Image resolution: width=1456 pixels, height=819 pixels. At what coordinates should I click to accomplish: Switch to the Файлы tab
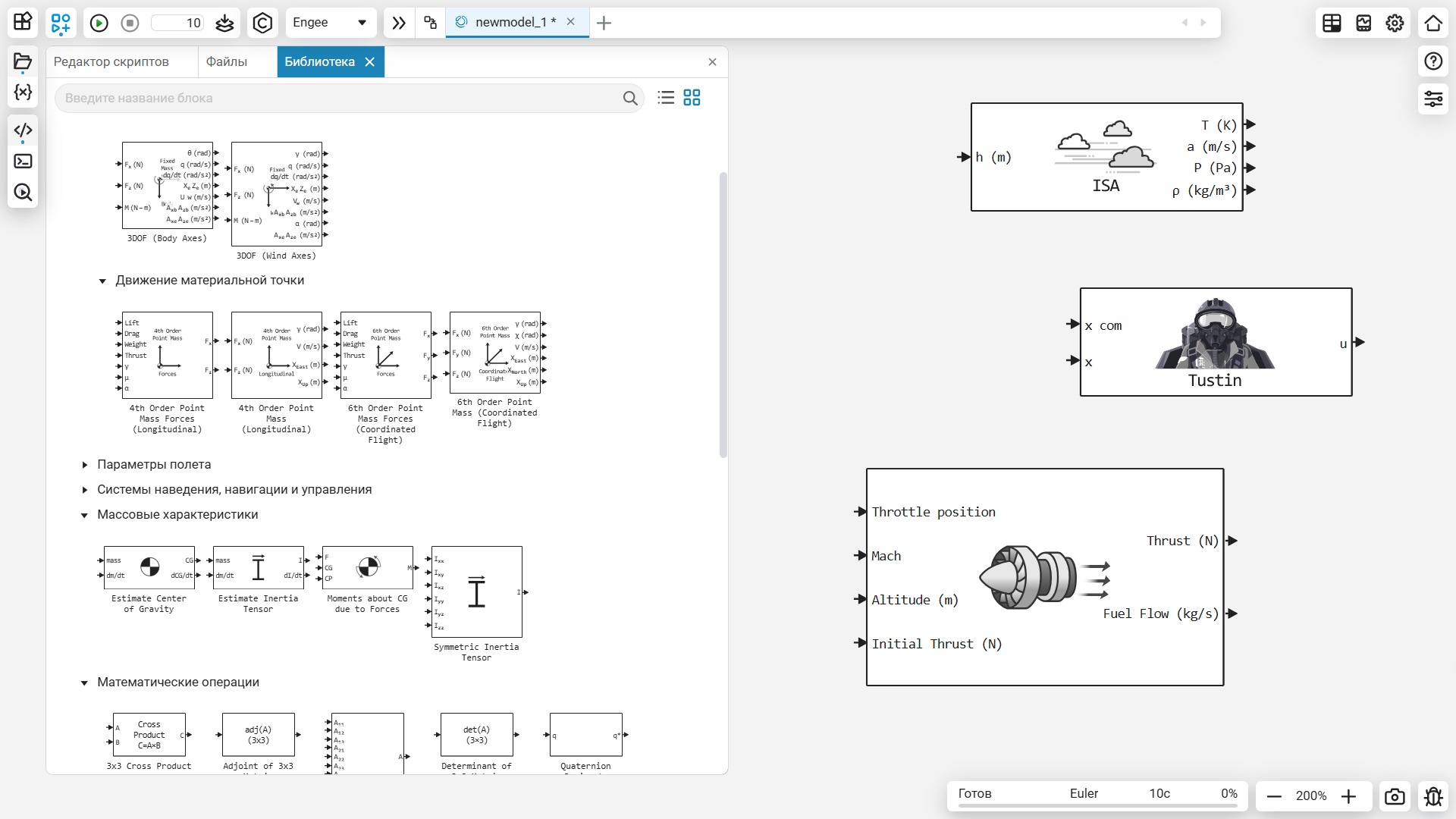click(227, 61)
